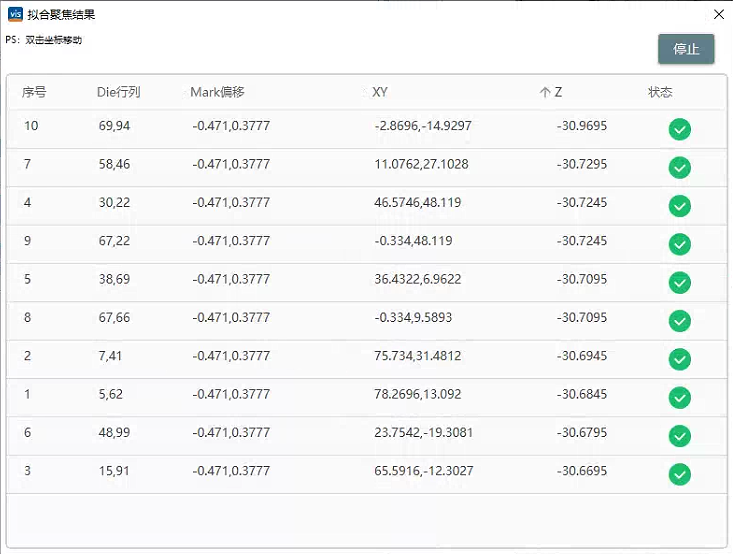
Task: Click the 状态 column header
Action: (660, 92)
